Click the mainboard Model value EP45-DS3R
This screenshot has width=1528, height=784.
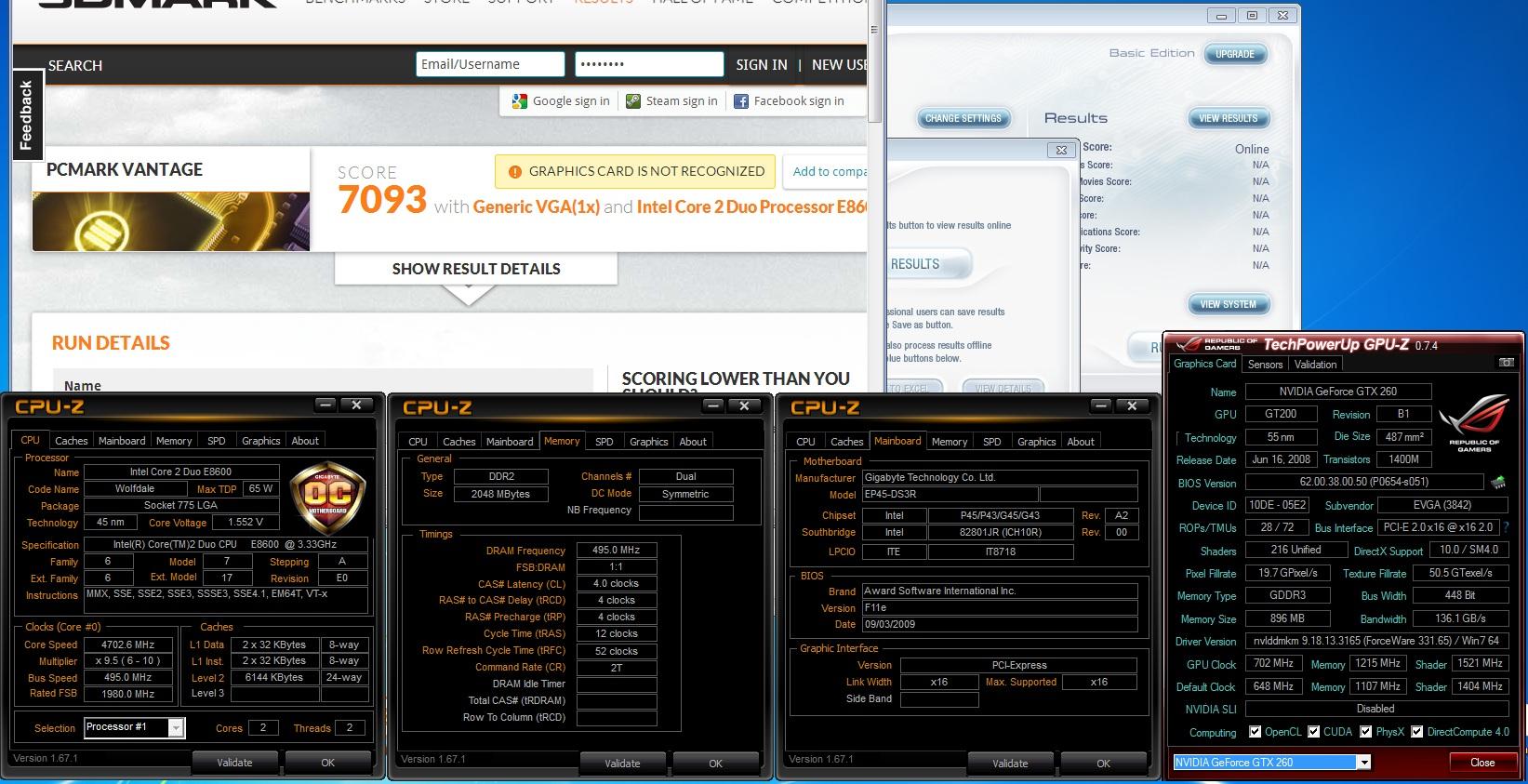[950, 495]
